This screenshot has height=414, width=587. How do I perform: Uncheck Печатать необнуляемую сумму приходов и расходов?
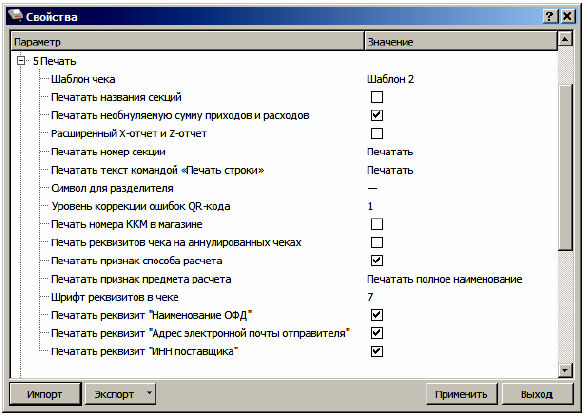click(377, 115)
